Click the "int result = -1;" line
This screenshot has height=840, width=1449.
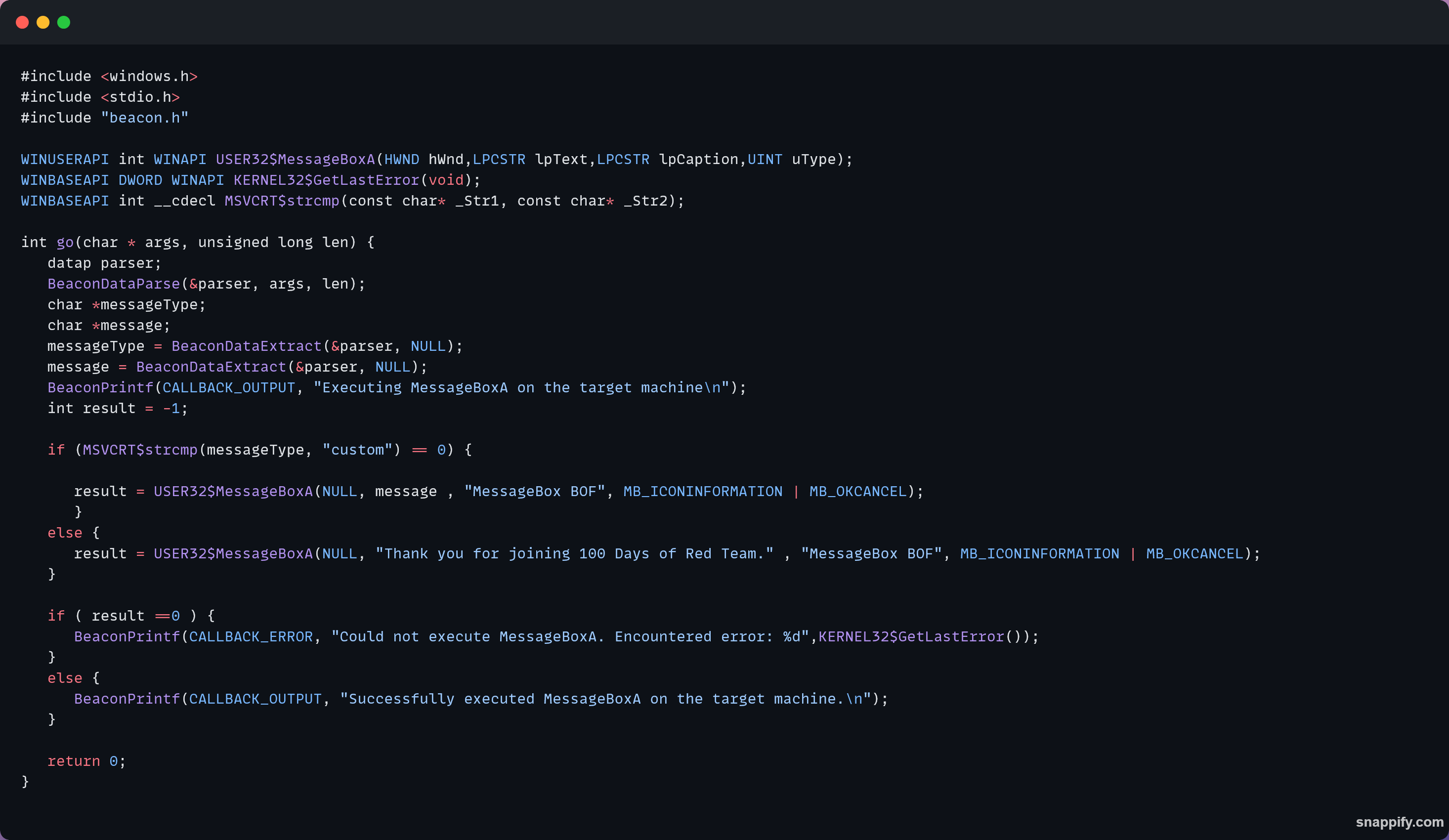click(x=118, y=408)
